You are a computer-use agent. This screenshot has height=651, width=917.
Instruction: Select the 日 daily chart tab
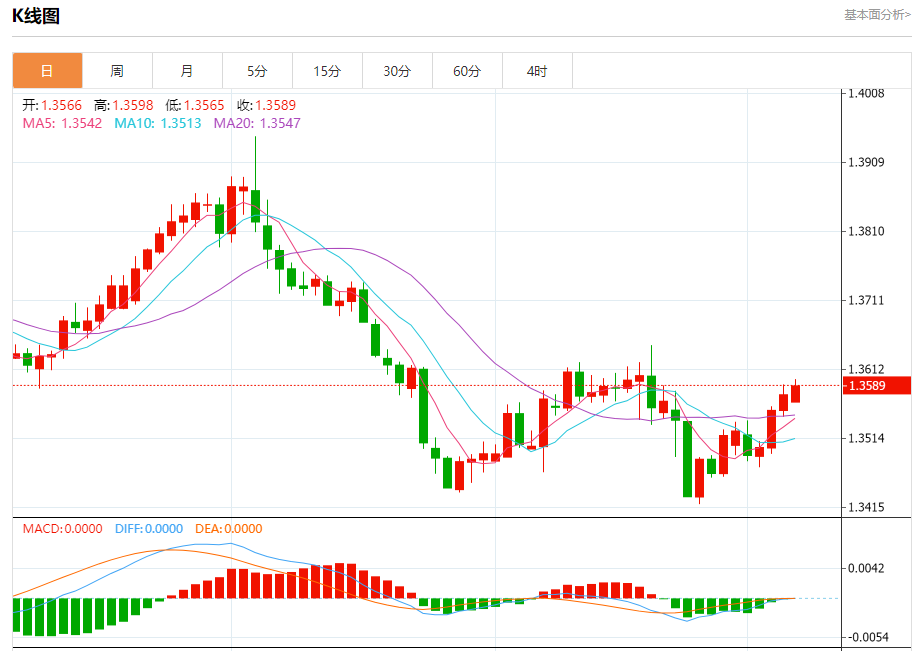point(47,71)
